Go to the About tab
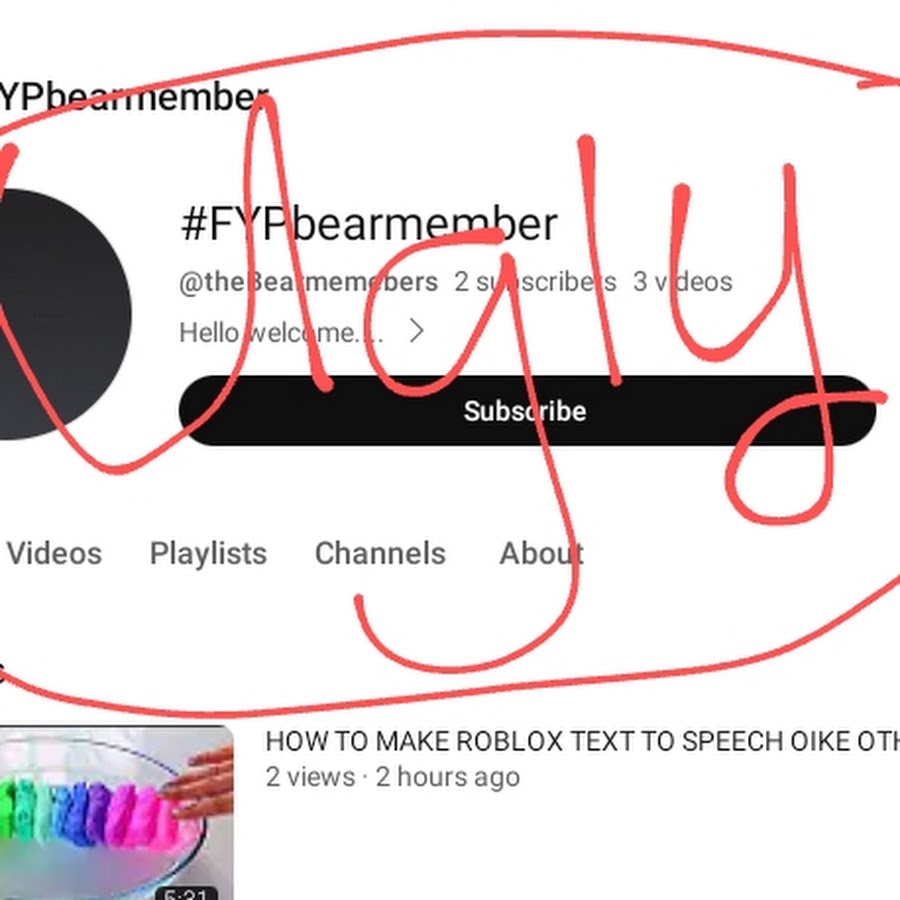 tap(541, 554)
